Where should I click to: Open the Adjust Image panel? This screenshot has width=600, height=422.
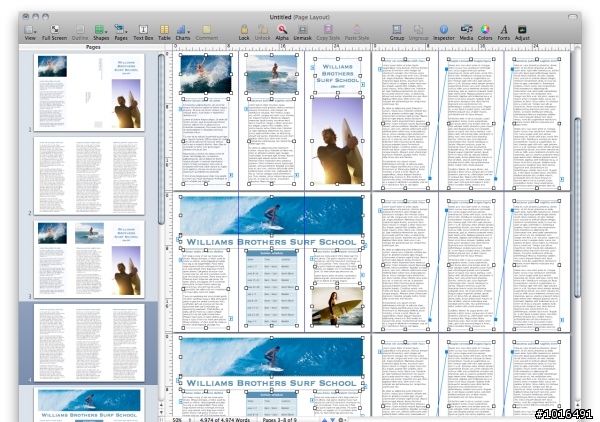point(522,33)
